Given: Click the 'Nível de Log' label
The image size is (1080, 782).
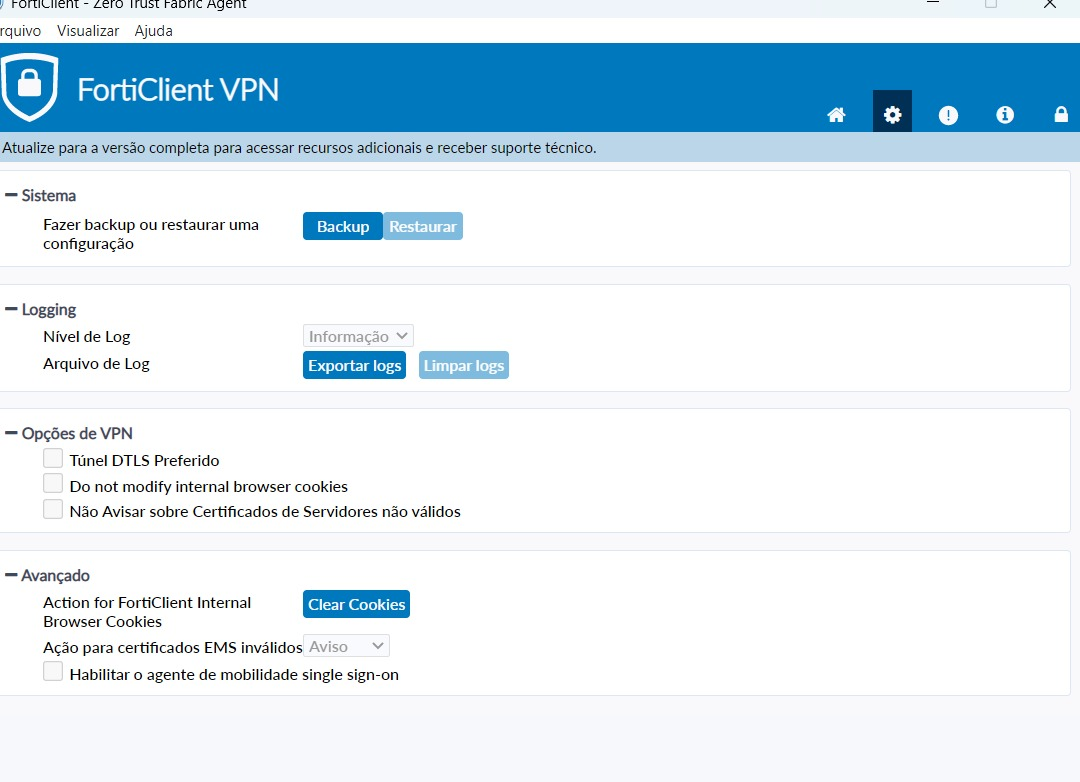Looking at the screenshot, I should (87, 337).
